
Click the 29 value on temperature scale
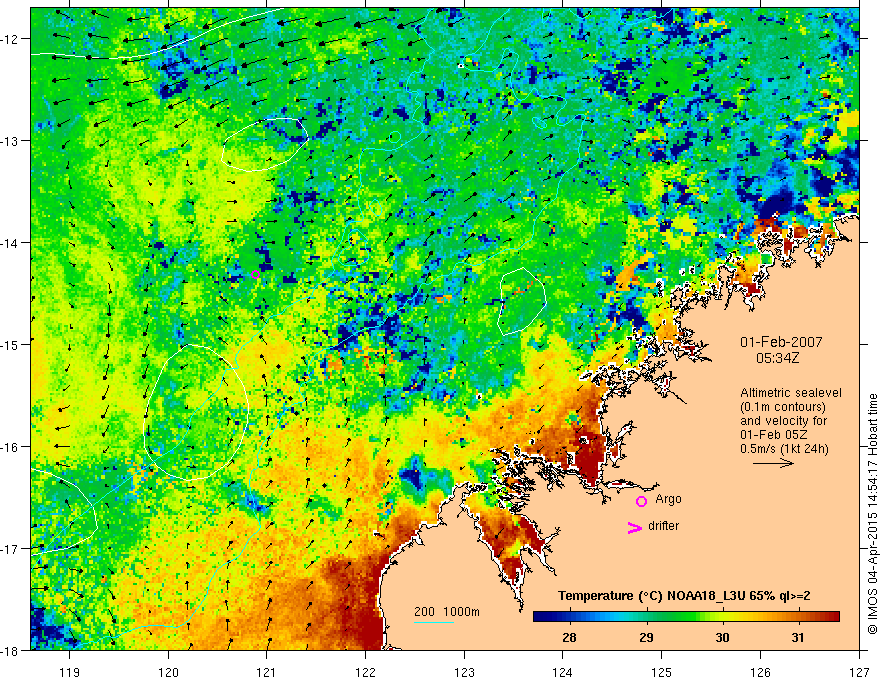(647, 637)
